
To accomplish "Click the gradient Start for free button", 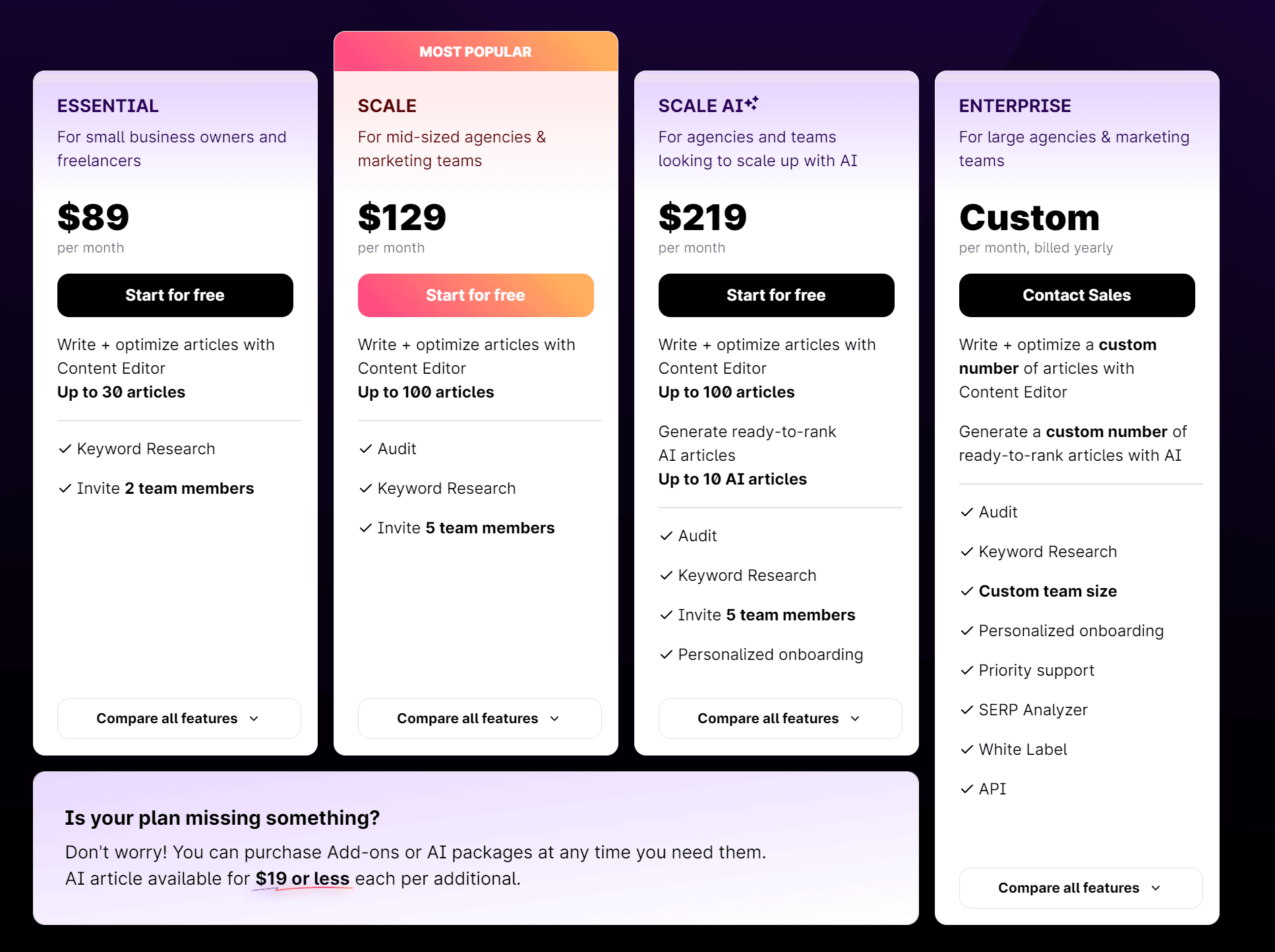I will point(475,295).
